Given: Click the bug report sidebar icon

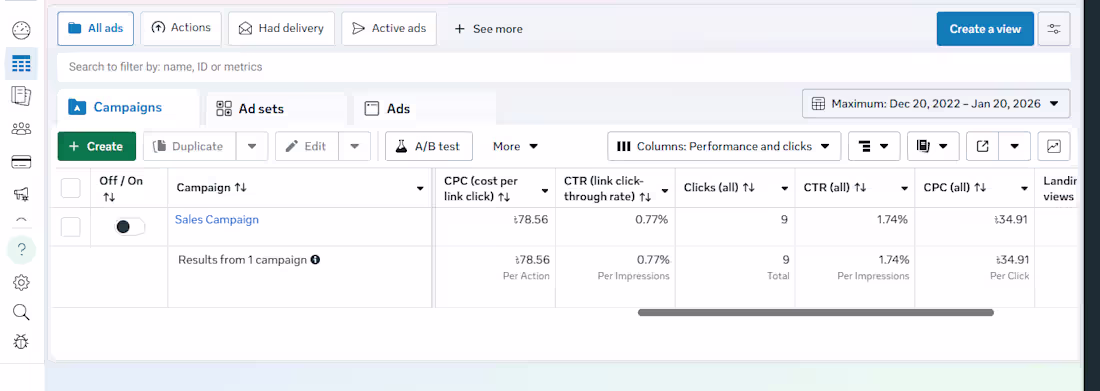Looking at the screenshot, I should tap(21, 342).
